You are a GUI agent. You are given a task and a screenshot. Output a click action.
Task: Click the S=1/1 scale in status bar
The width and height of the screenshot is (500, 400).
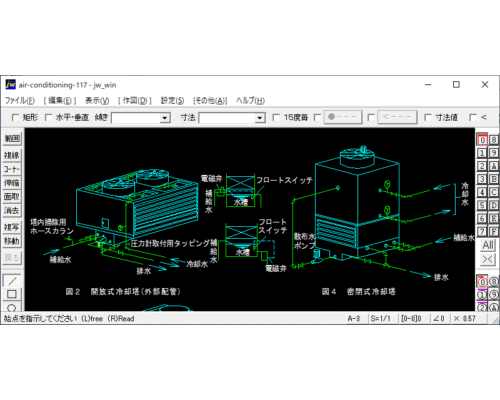(x=380, y=318)
